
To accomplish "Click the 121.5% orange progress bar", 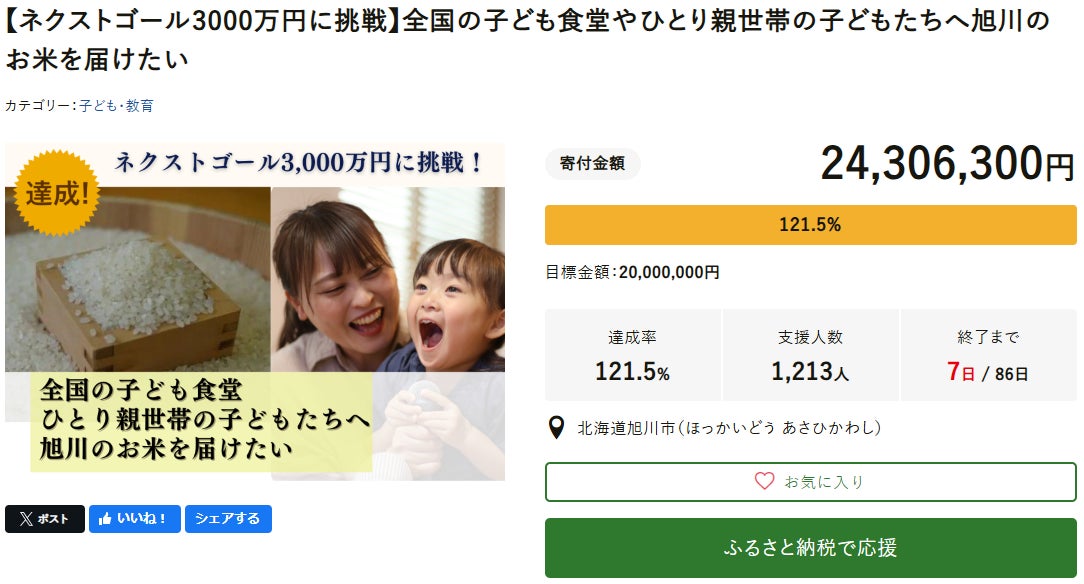I will pyautogui.click(x=810, y=225).
